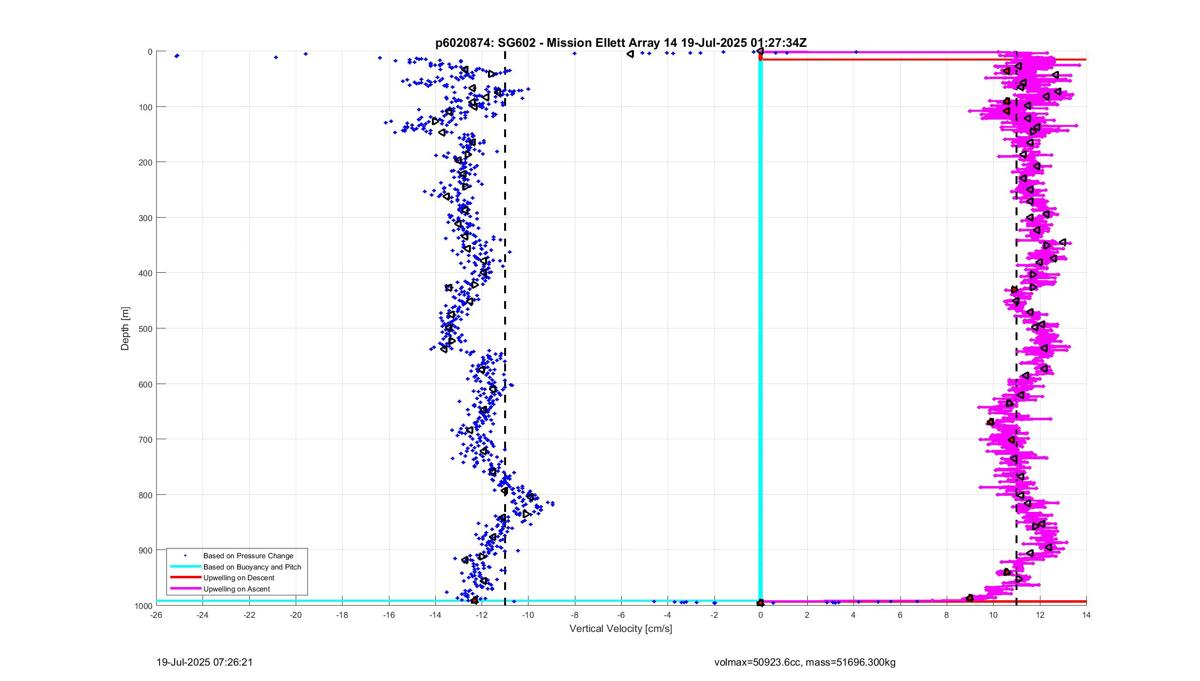Image resolution: width=1200 pixels, height=681 pixels.
Task: Click the cyan line sample in the legend
Action: [x=185, y=567]
